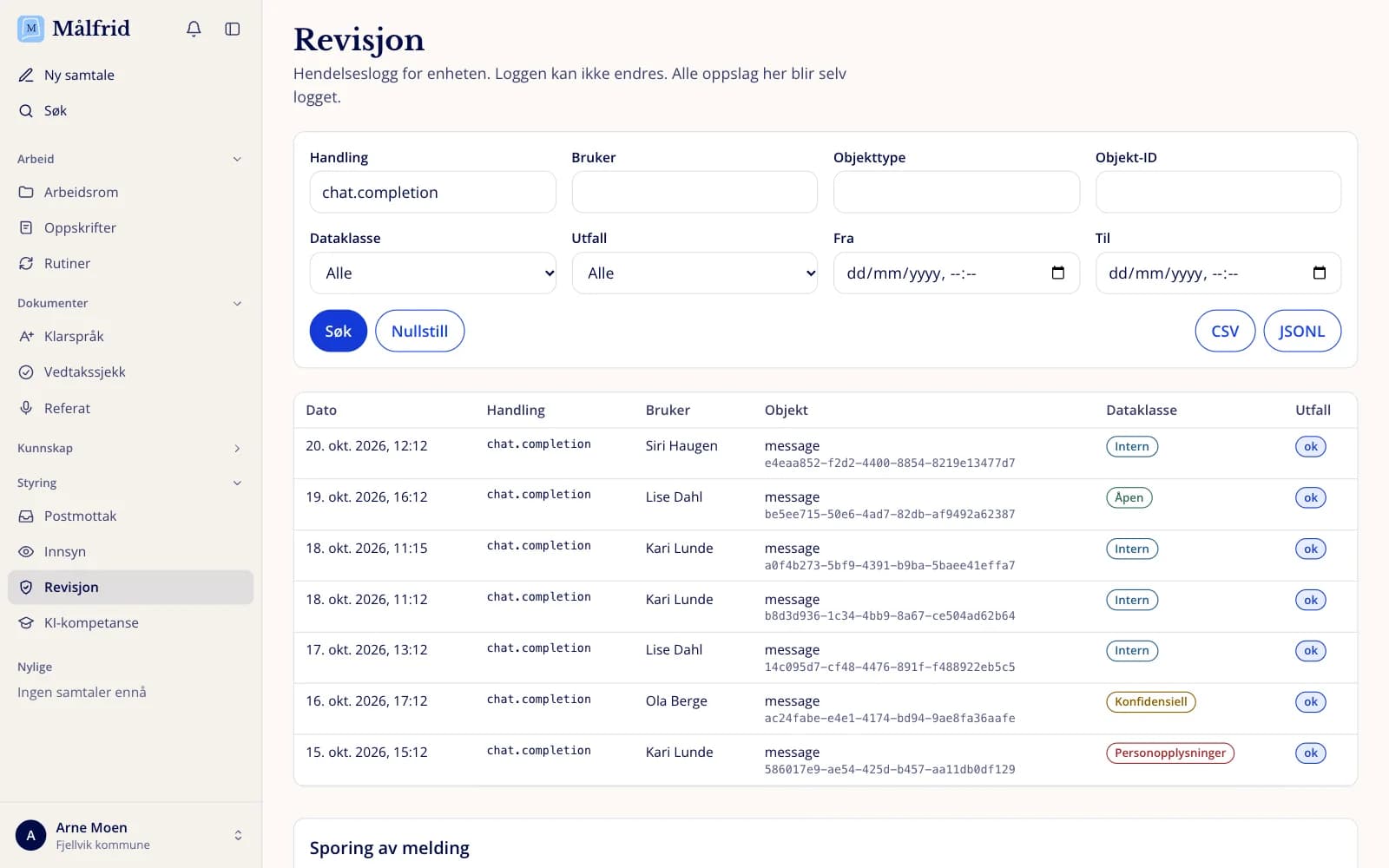1389x868 pixels.
Task: Focus the Handling input field
Action: click(x=432, y=192)
